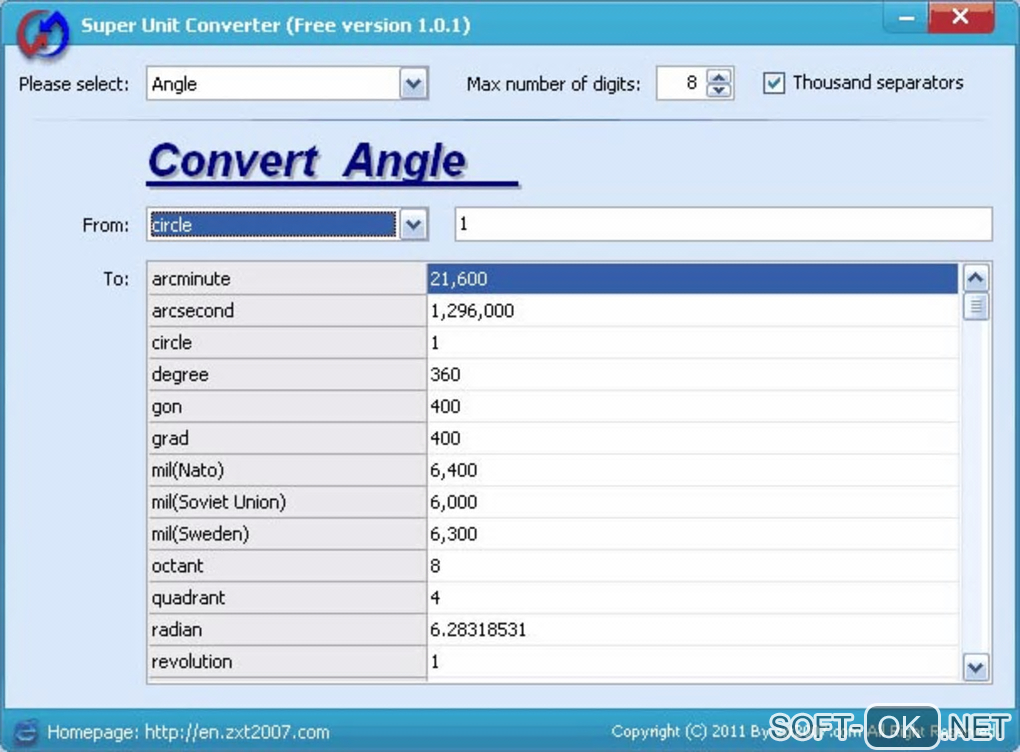The height and width of the screenshot is (752, 1020).
Task: Select the degree row label
Action: (287, 374)
